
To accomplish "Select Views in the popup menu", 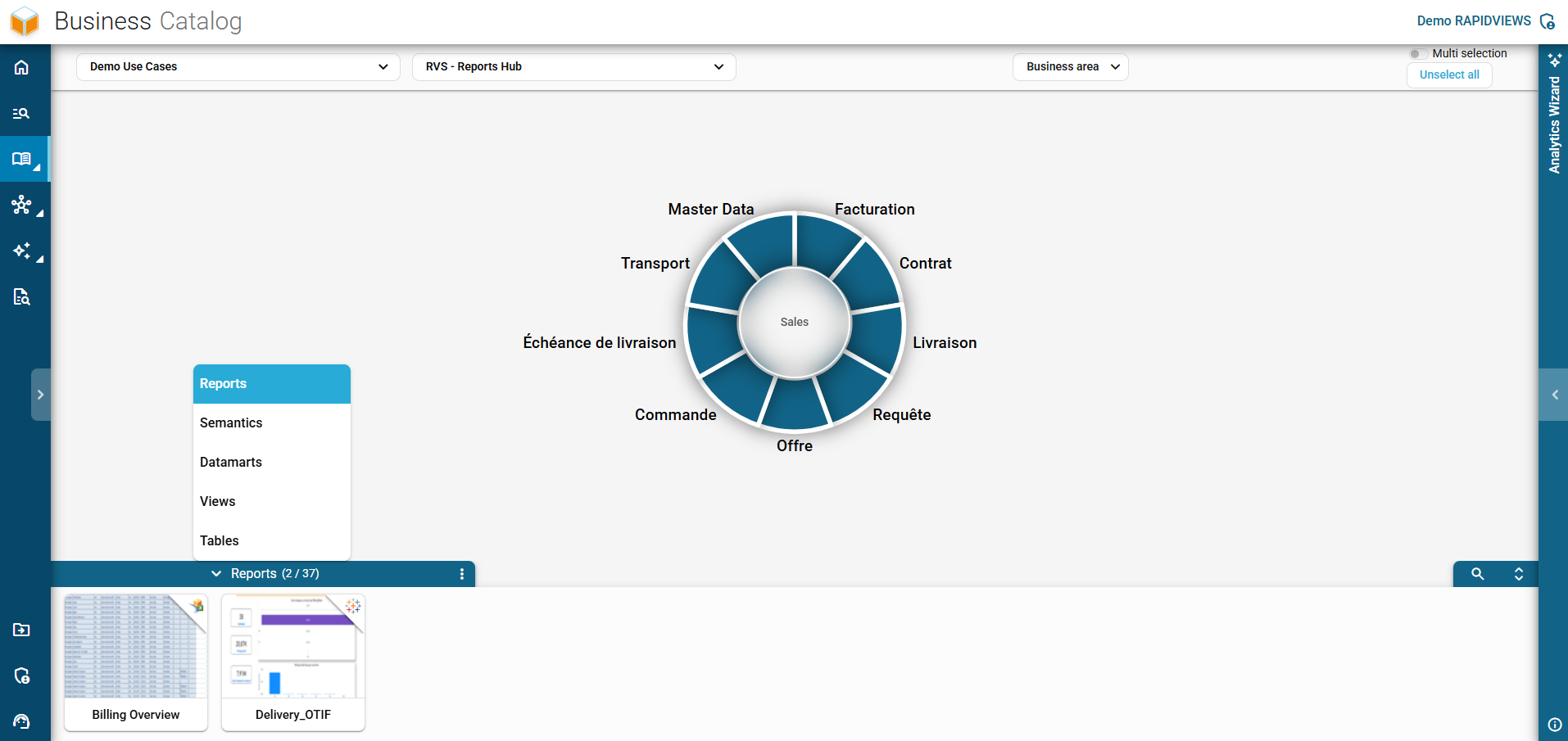I will click(x=272, y=502).
